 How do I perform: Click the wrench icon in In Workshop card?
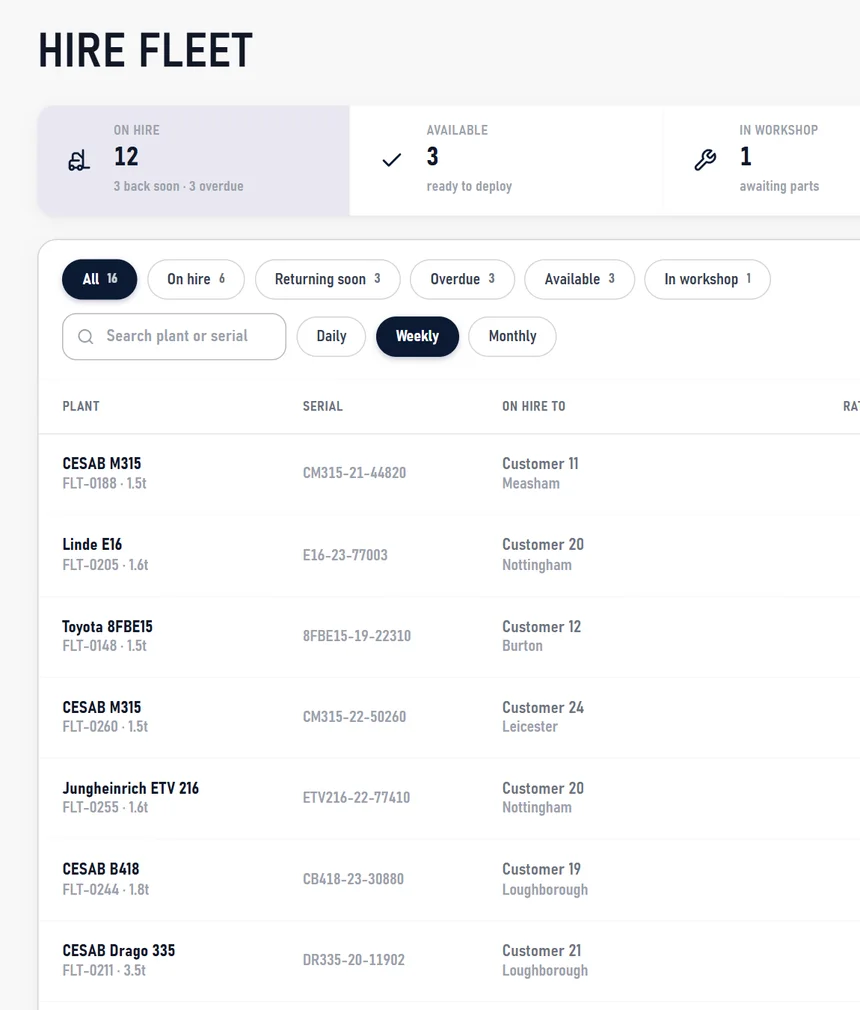705,160
